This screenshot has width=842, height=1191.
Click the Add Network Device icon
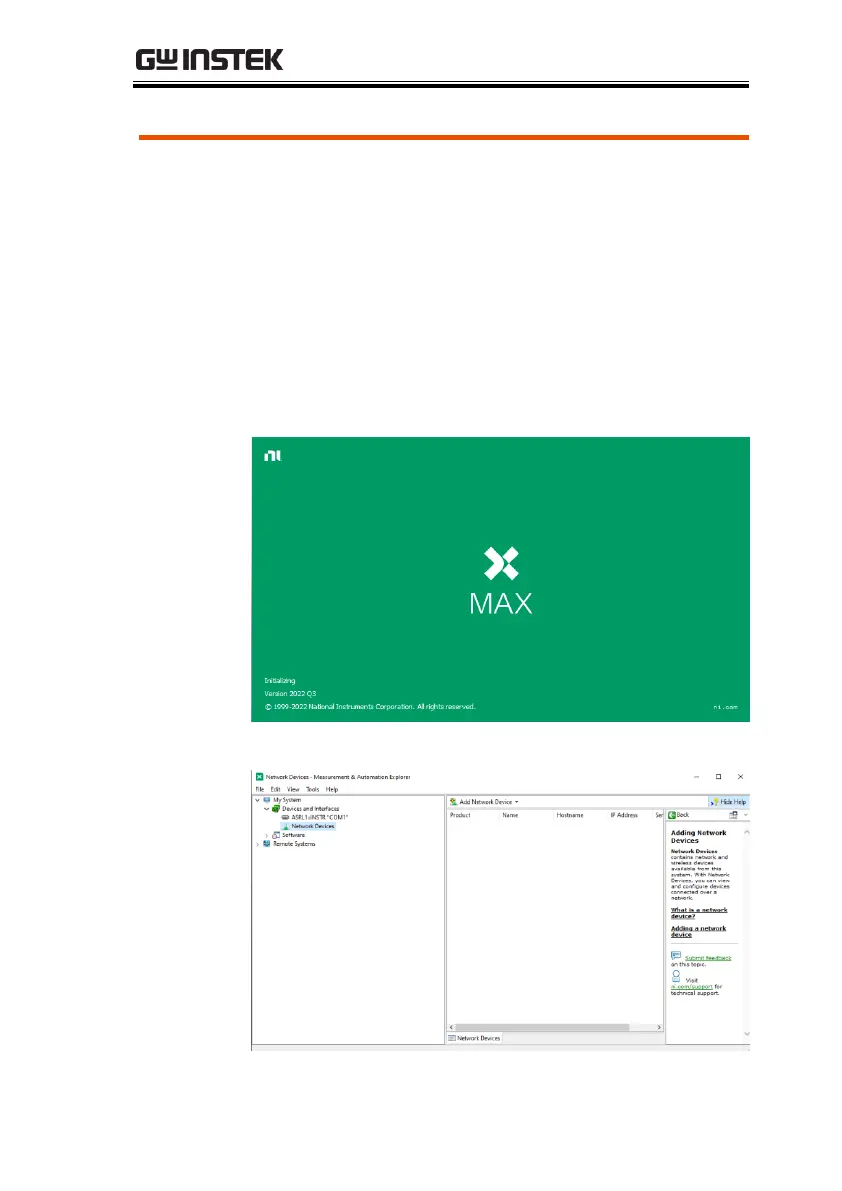coord(453,802)
